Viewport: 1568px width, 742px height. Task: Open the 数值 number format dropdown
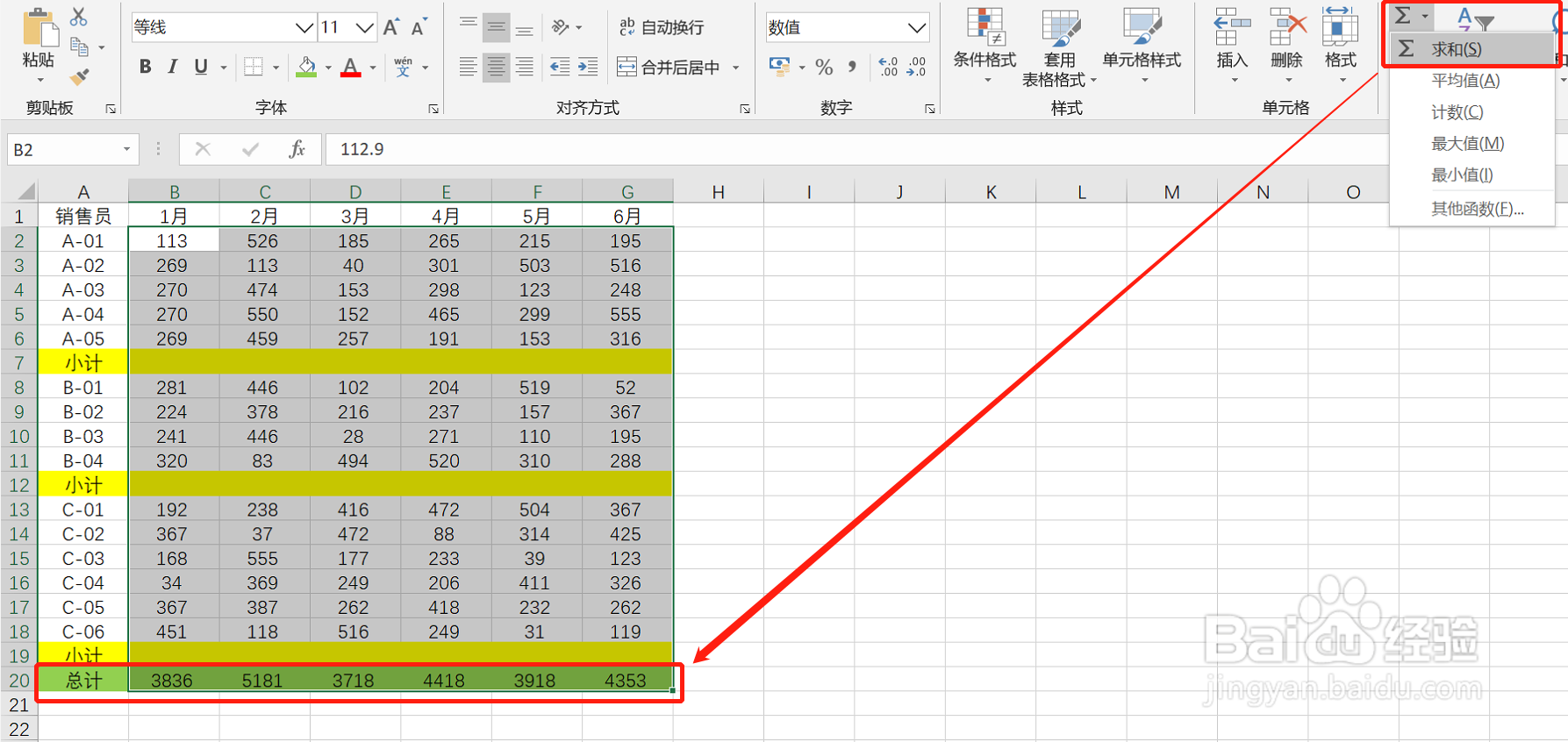point(917,27)
